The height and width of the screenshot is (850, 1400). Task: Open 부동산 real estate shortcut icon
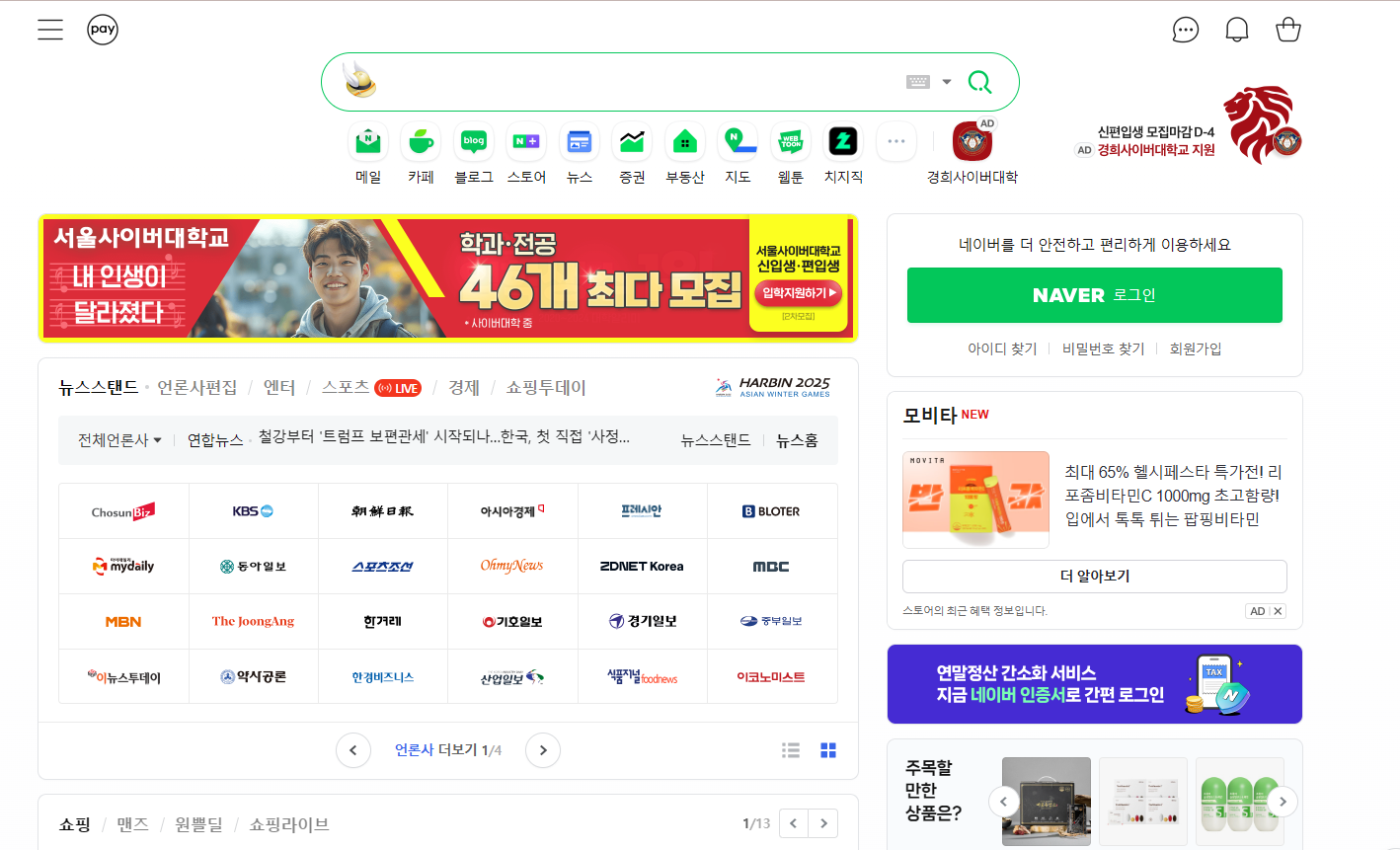tap(685, 142)
